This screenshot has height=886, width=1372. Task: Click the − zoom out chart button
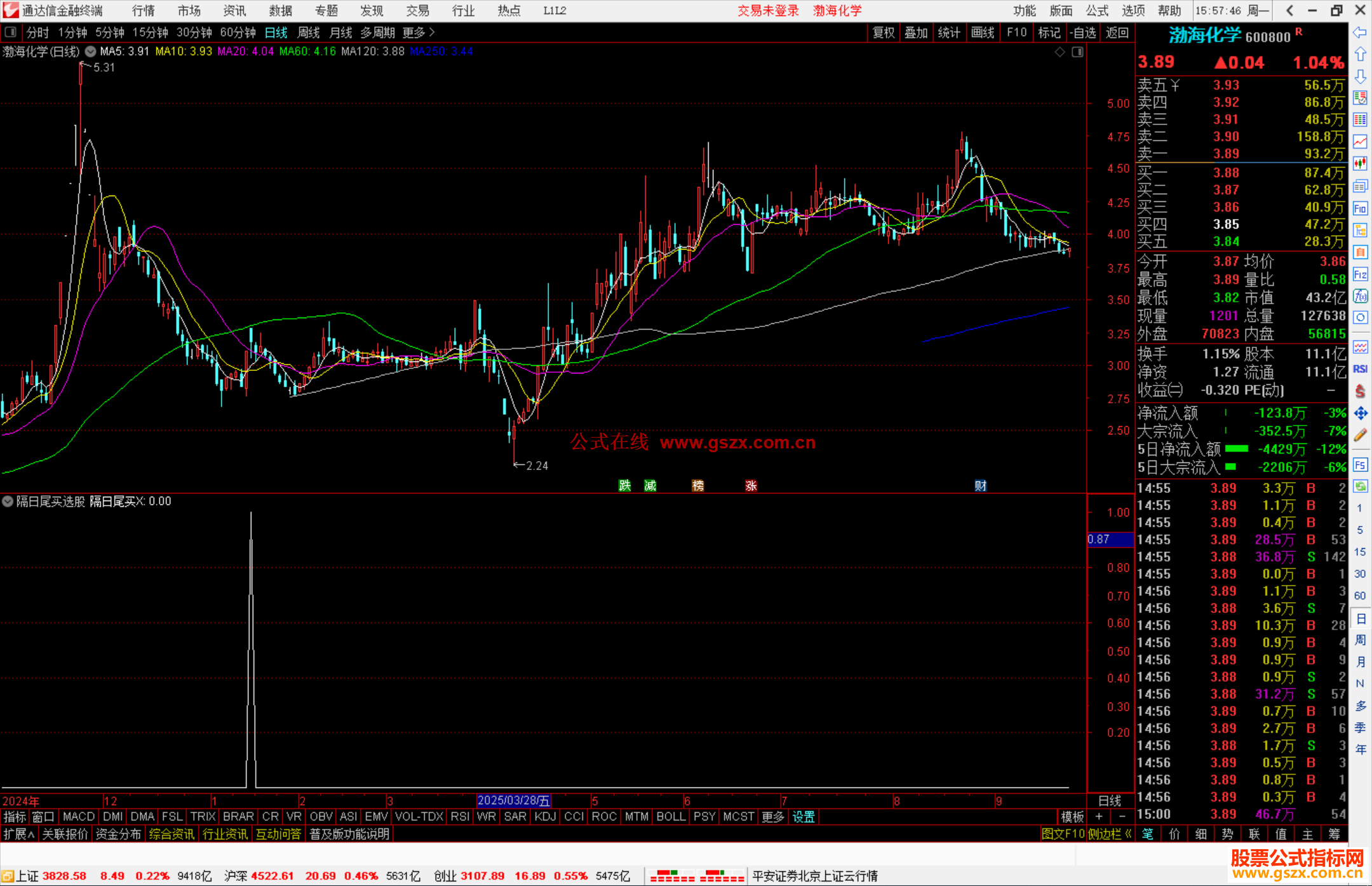click(x=1122, y=817)
